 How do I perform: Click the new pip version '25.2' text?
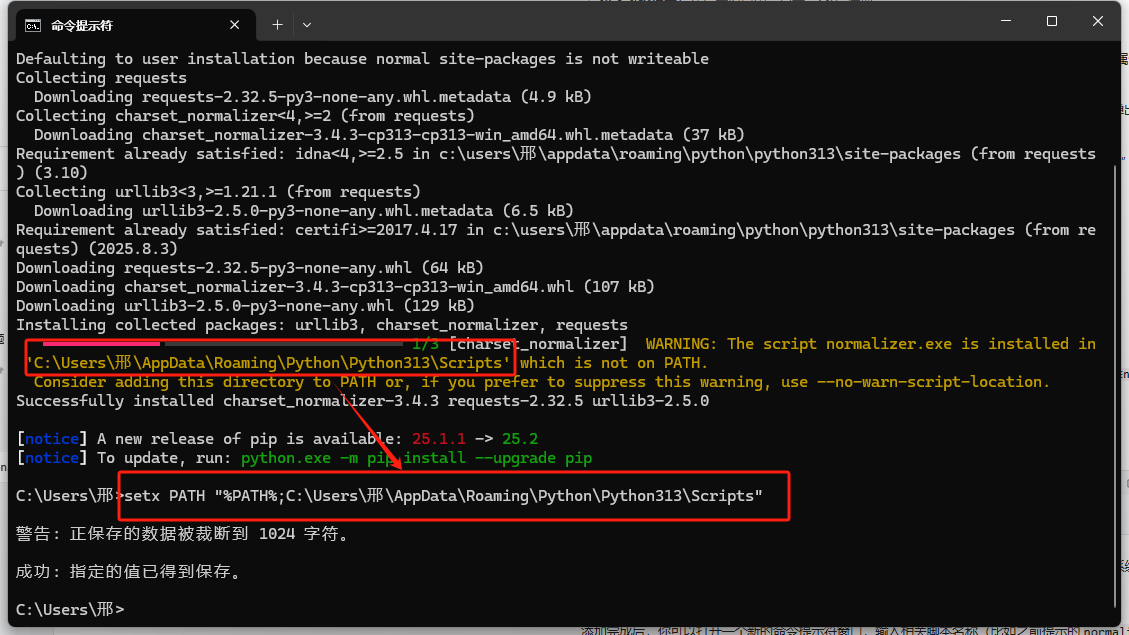(x=520, y=439)
